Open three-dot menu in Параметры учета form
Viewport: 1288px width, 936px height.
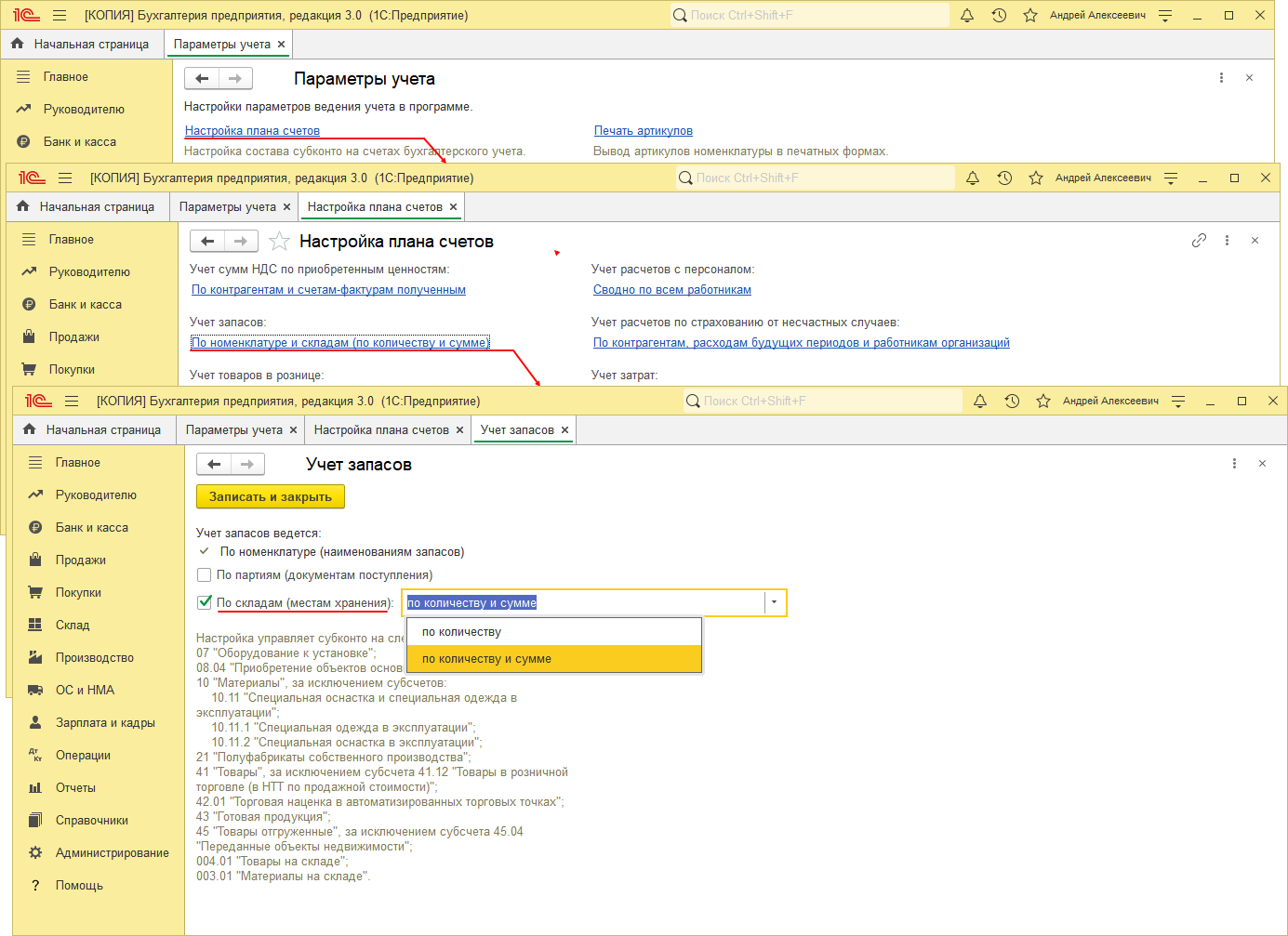[x=1221, y=78]
